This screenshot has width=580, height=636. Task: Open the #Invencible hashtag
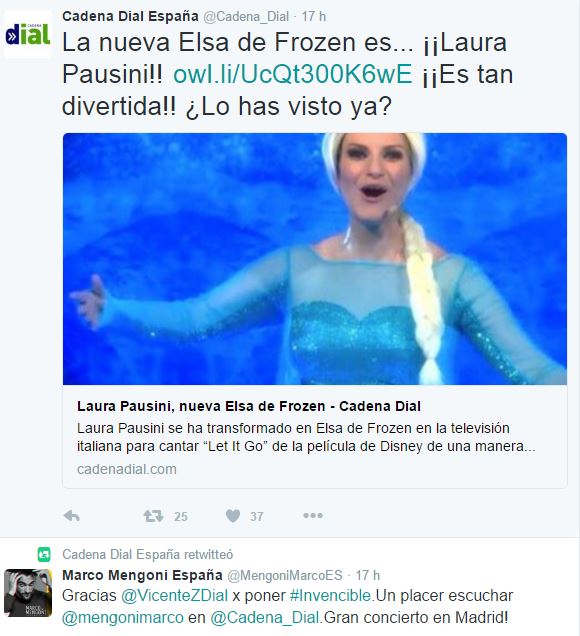[330, 595]
